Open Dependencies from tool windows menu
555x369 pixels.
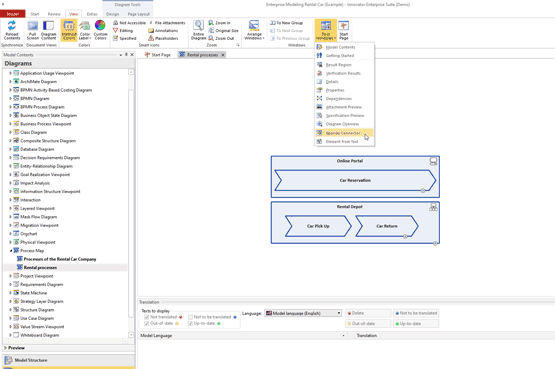click(x=344, y=99)
